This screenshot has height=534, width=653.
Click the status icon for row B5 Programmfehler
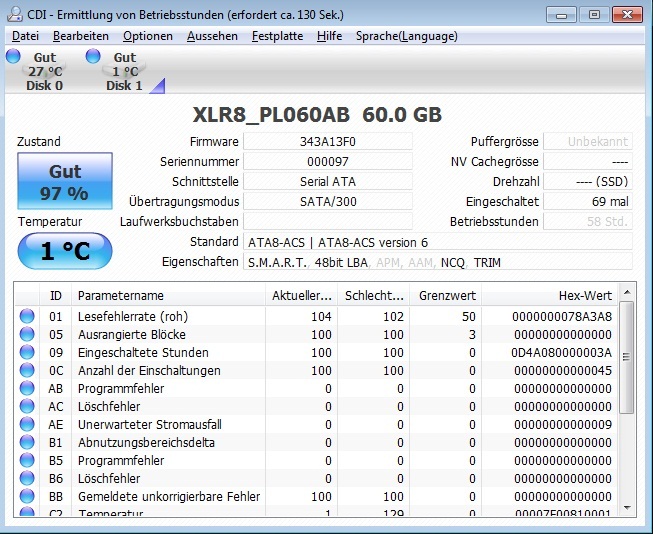pyautogui.click(x=27, y=460)
